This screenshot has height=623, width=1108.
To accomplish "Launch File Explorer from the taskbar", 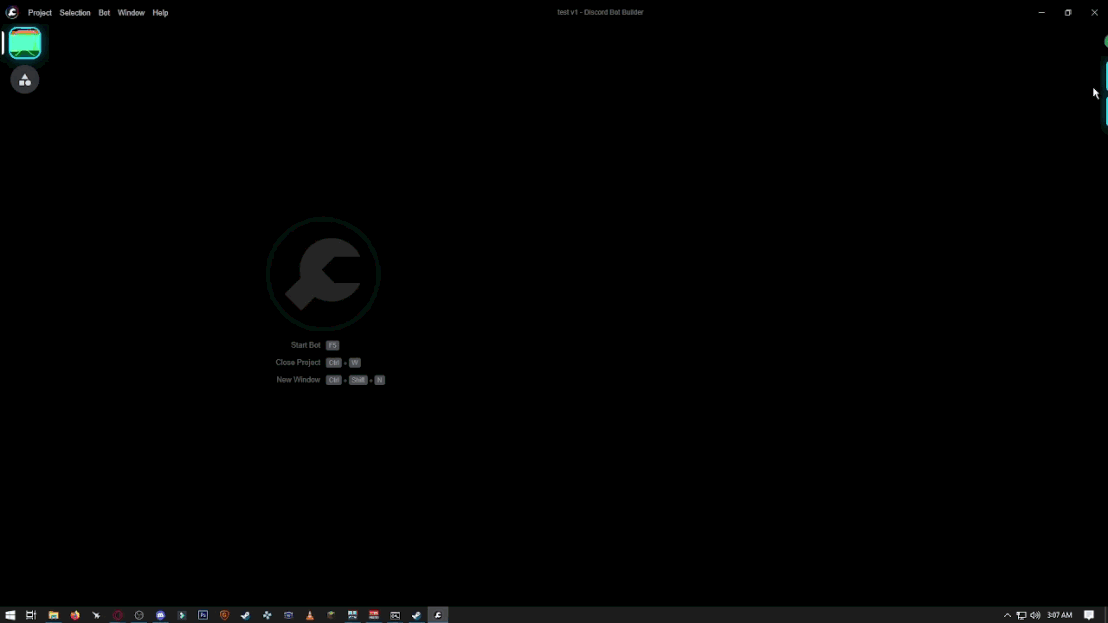I will click(x=53, y=615).
